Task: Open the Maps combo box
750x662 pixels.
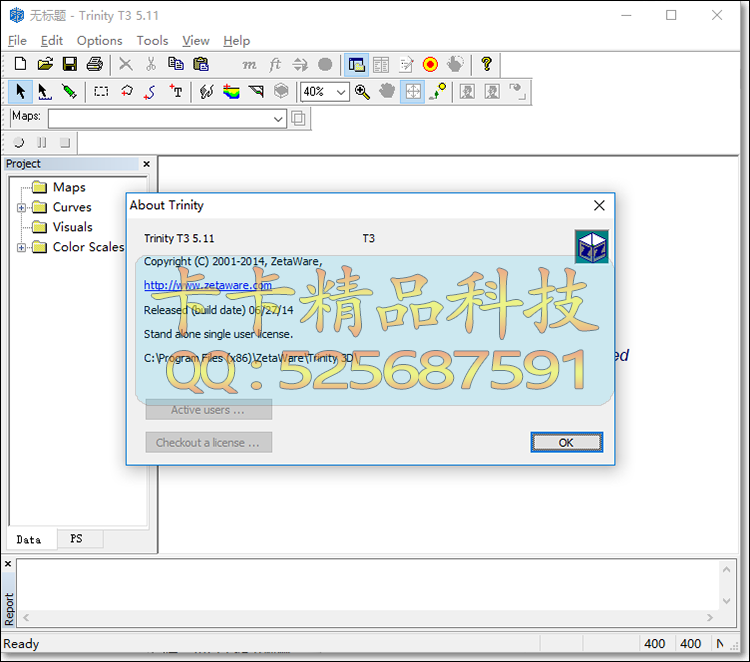Action: [x=167, y=119]
